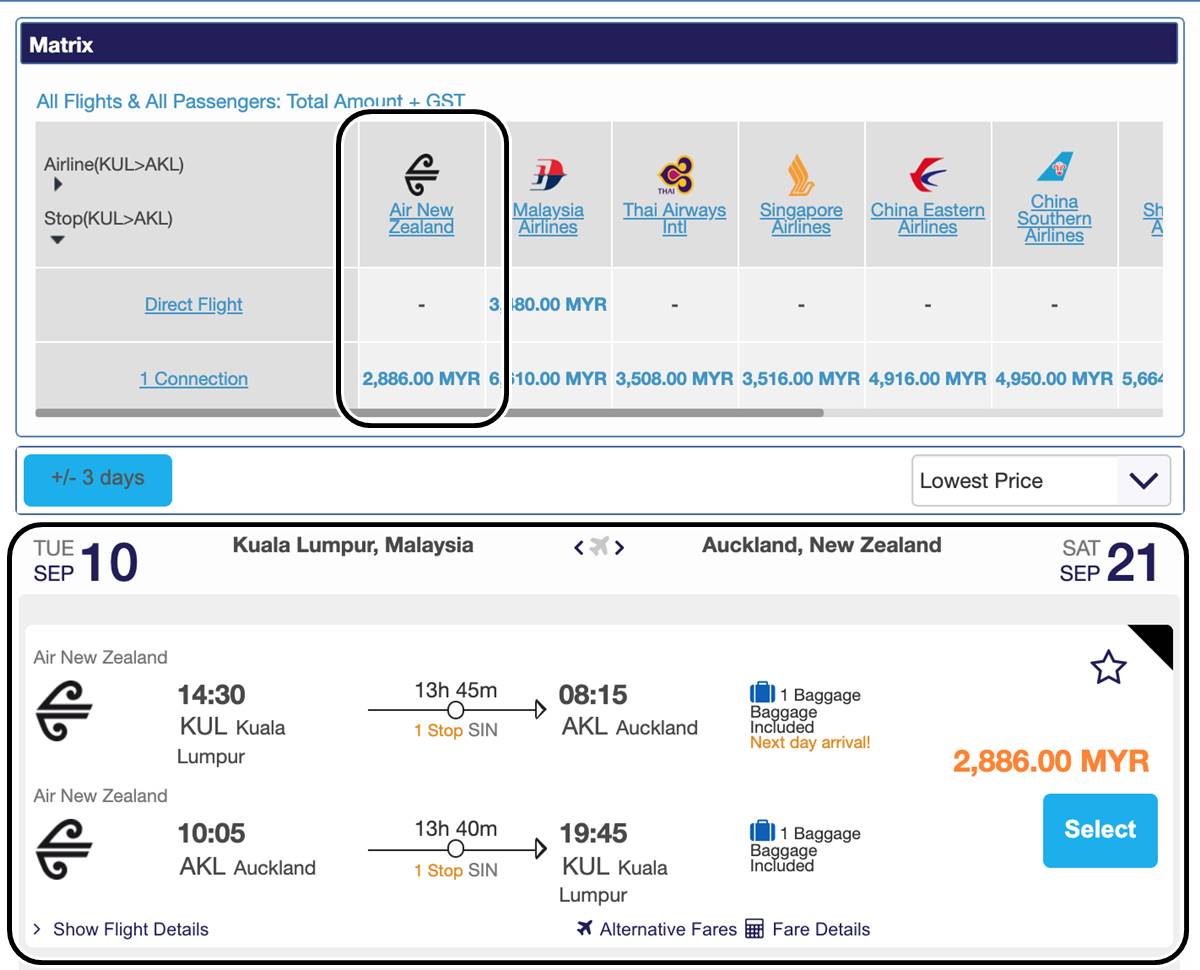Favorite this flight with the star icon
Screen dimensions: 1200x970
[x=1108, y=667]
